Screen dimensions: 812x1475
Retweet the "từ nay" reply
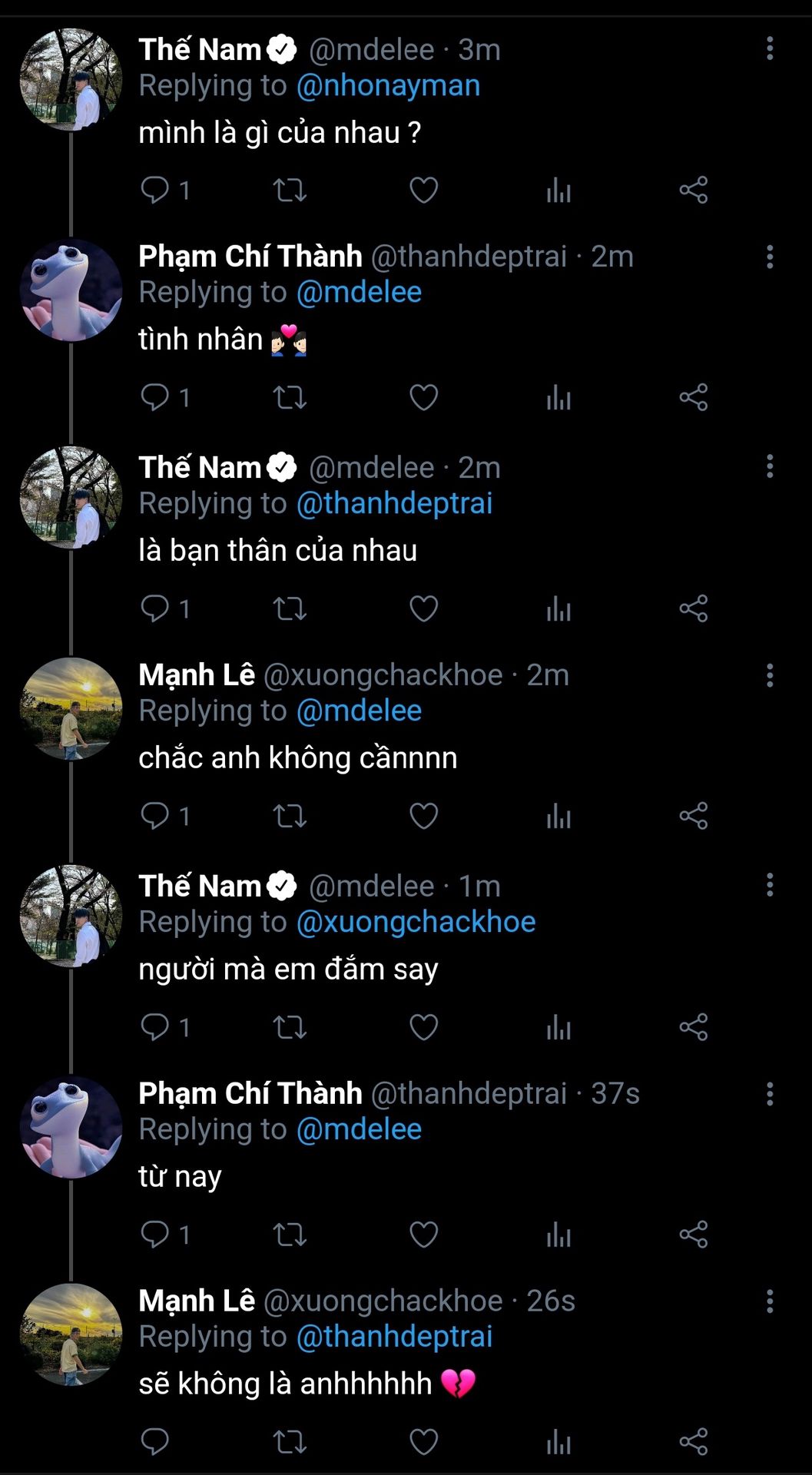pyautogui.click(x=290, y=1235)
